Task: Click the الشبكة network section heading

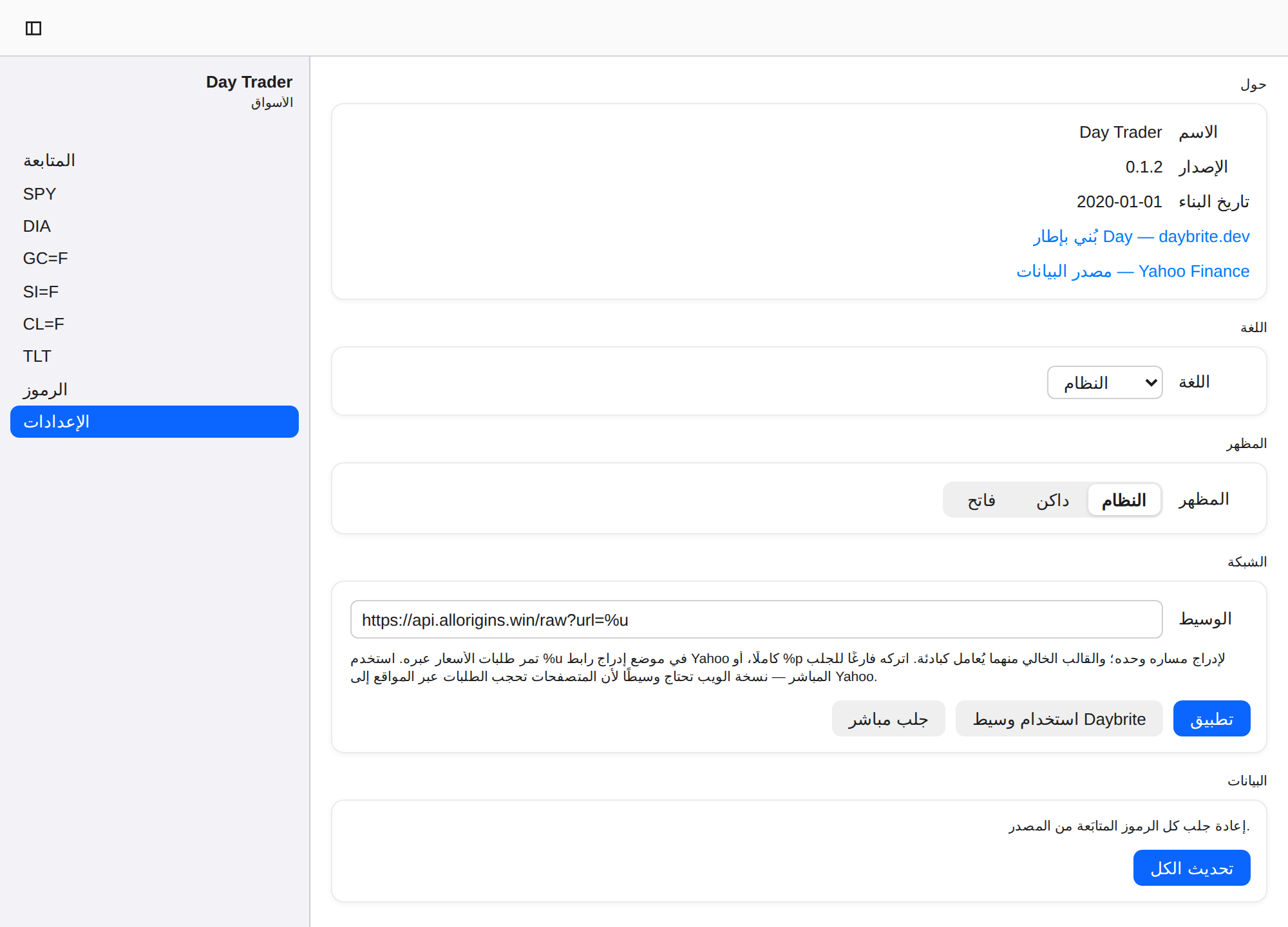Action: pyautogui.click(x=1247, y=562)
